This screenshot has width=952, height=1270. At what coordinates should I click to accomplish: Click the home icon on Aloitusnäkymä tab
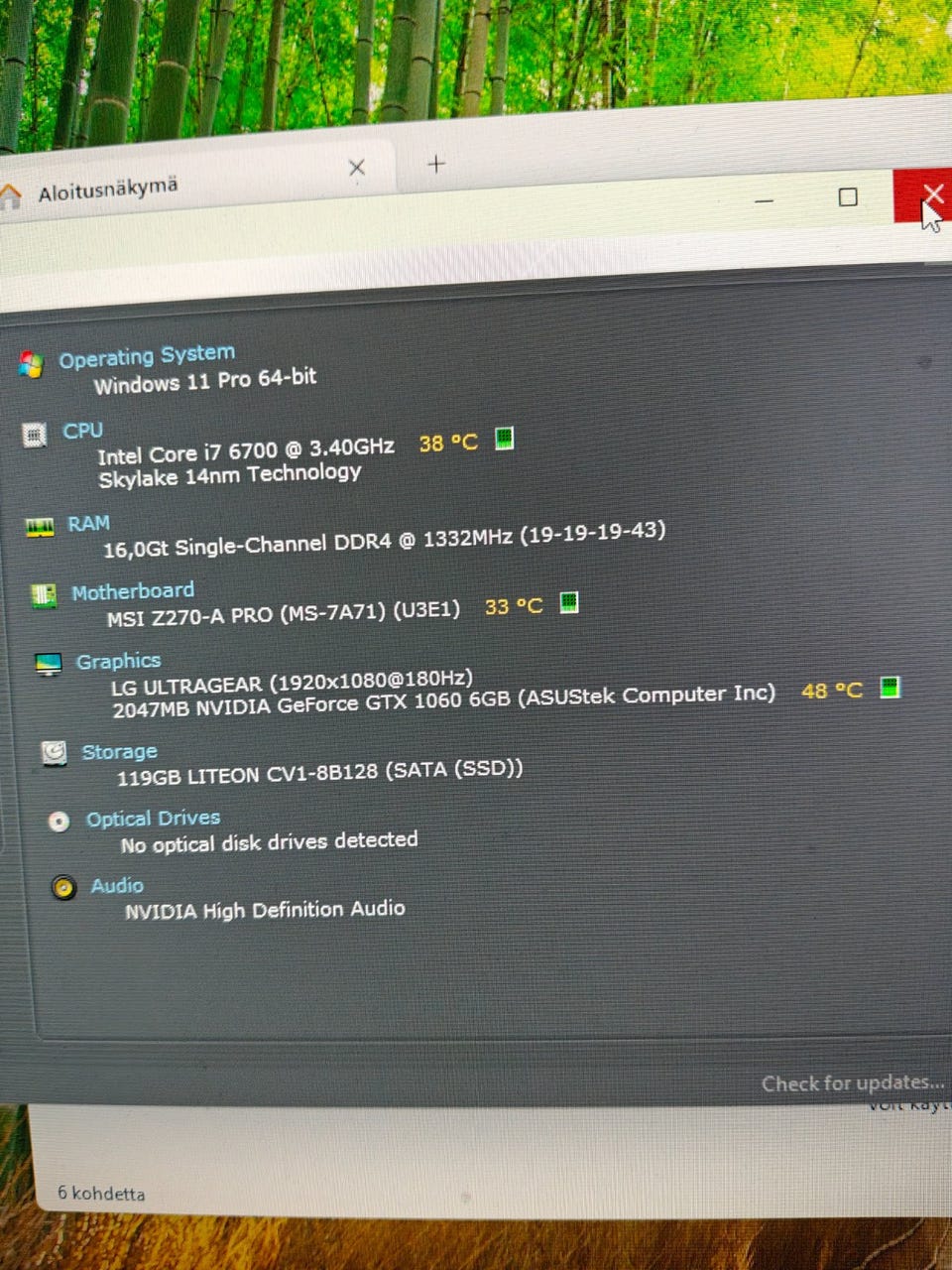pos(9,195)
